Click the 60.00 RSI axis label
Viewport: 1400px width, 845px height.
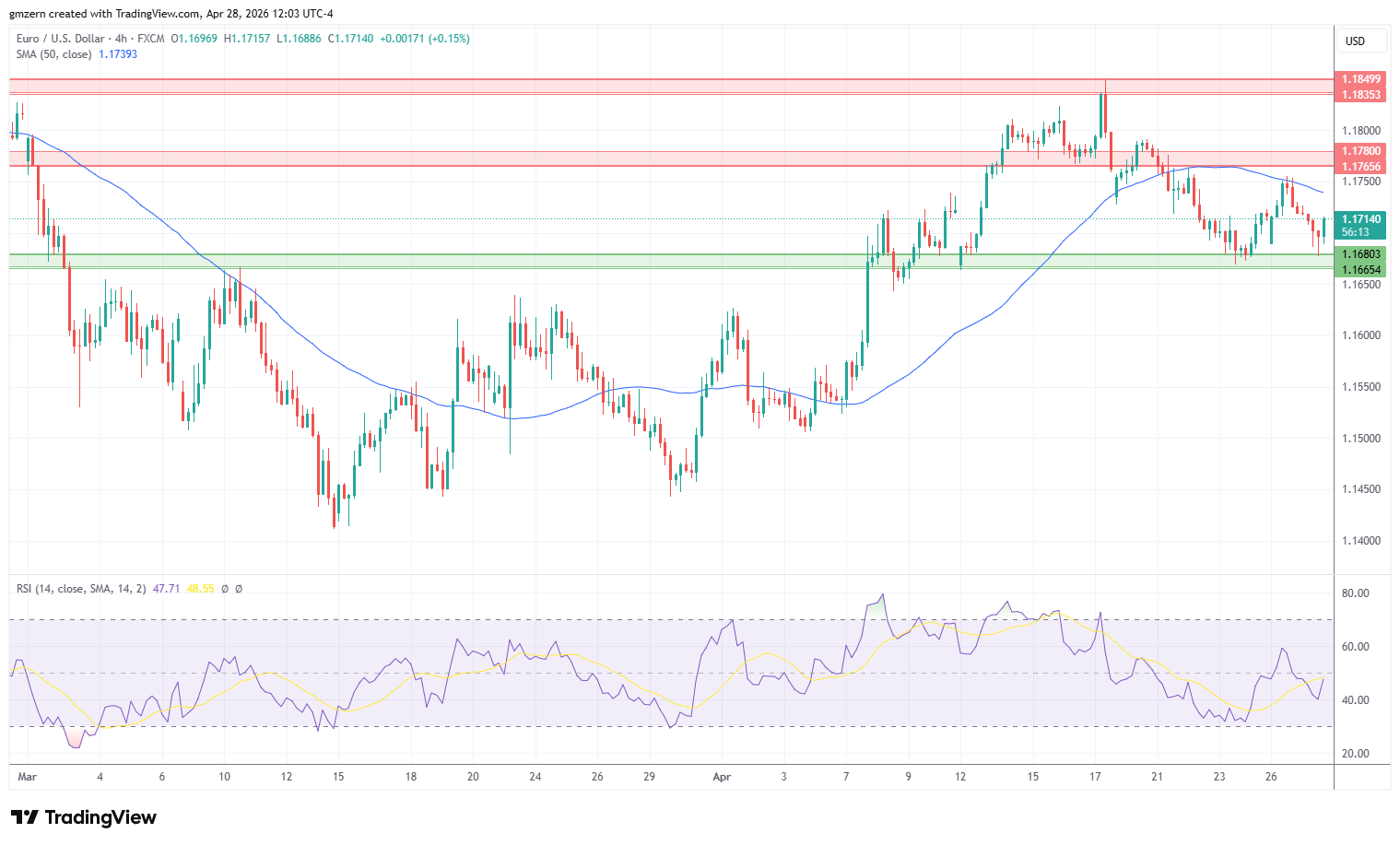point(1356,647)
